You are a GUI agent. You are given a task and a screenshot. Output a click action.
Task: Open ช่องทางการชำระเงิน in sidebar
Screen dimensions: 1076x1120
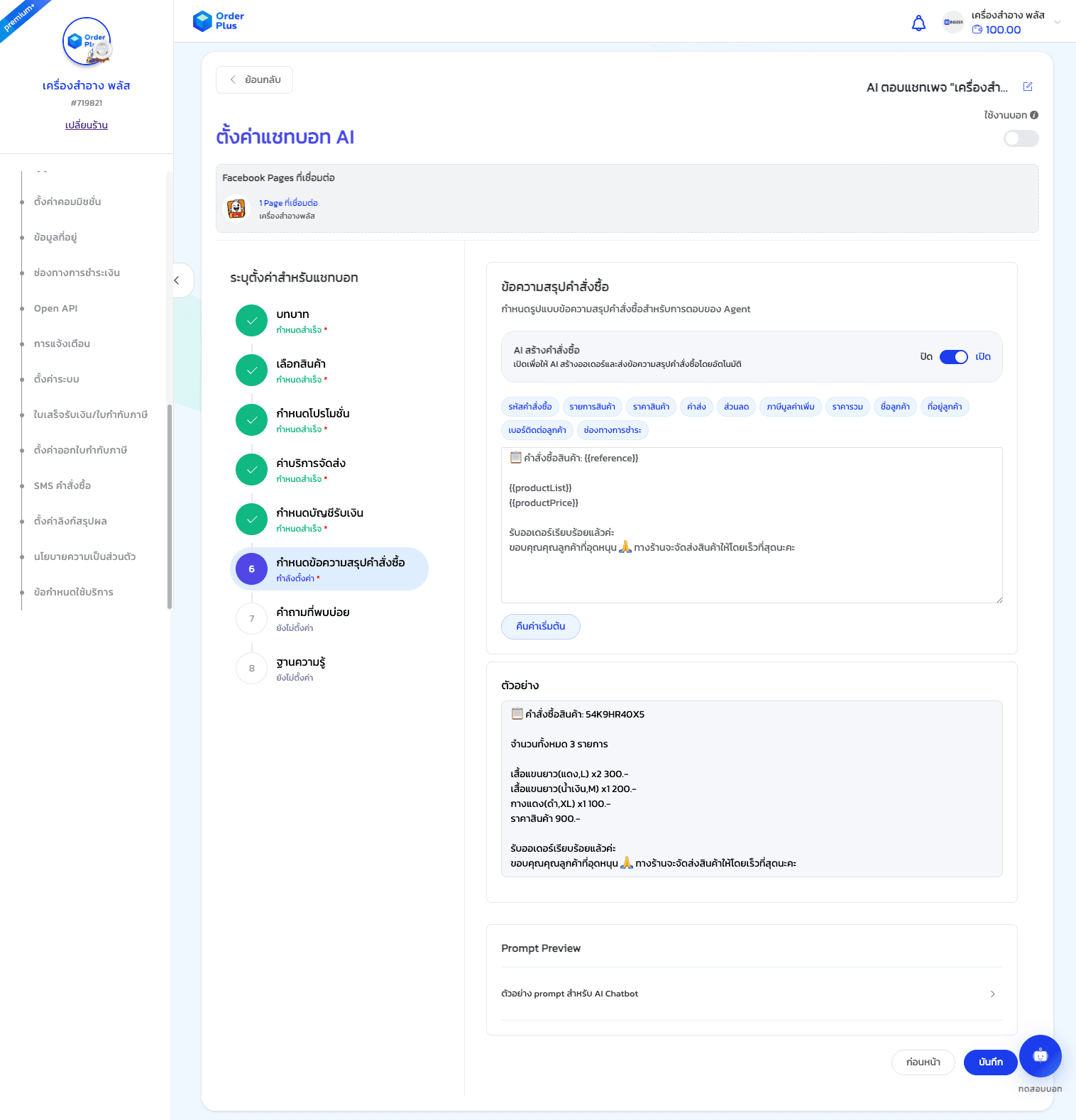pyautogui.click(x=77, y=273)
